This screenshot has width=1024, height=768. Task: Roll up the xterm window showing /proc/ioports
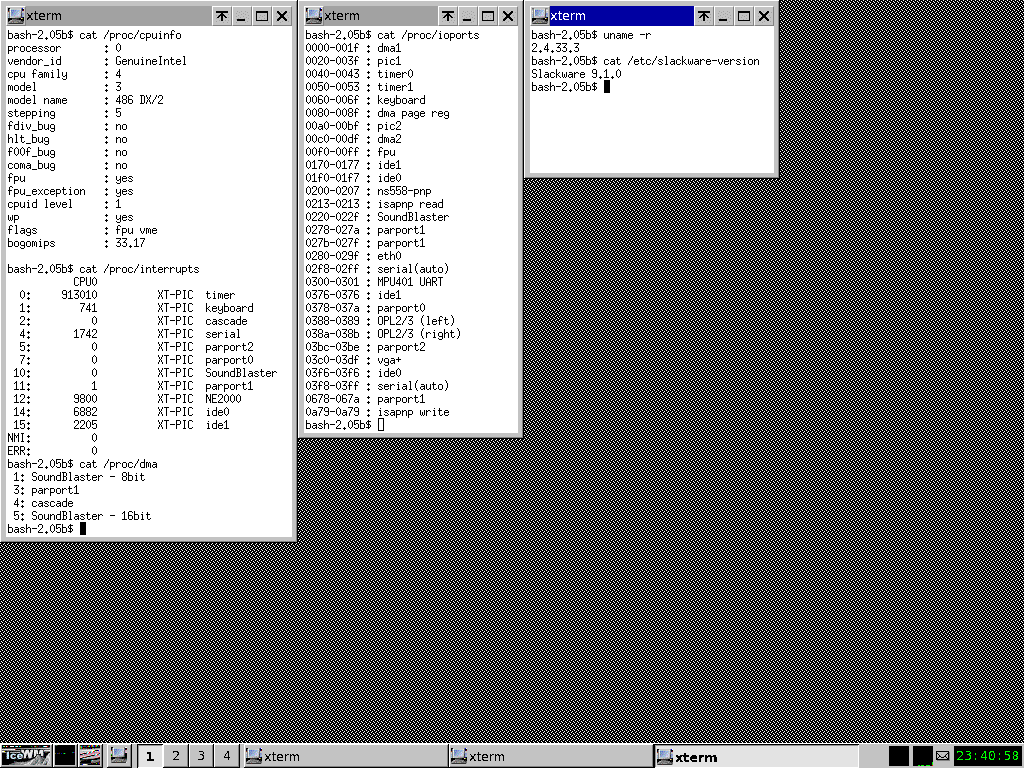click(x=448, y=16)
